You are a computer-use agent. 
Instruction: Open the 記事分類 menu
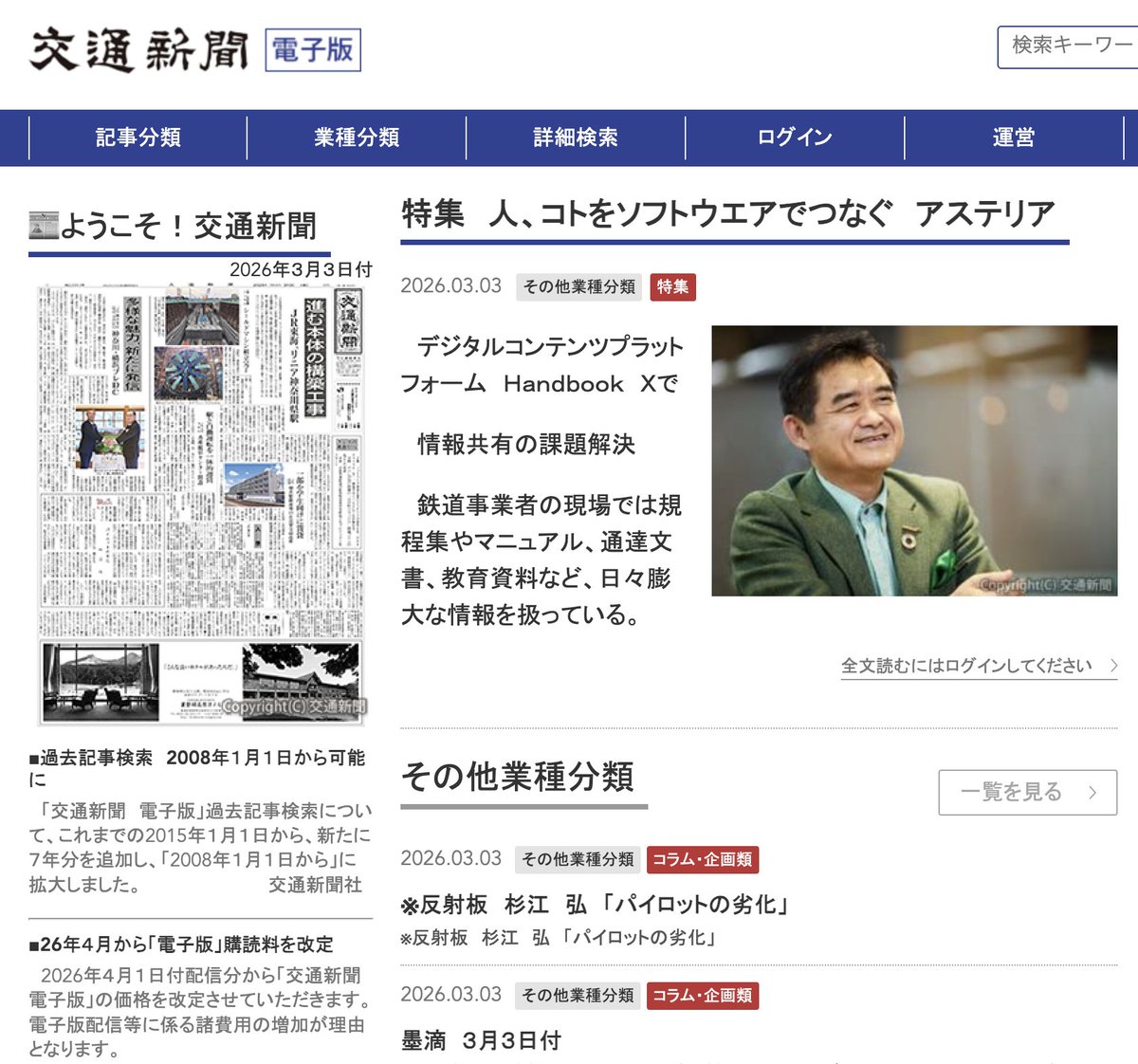click(x=138, y=138)
